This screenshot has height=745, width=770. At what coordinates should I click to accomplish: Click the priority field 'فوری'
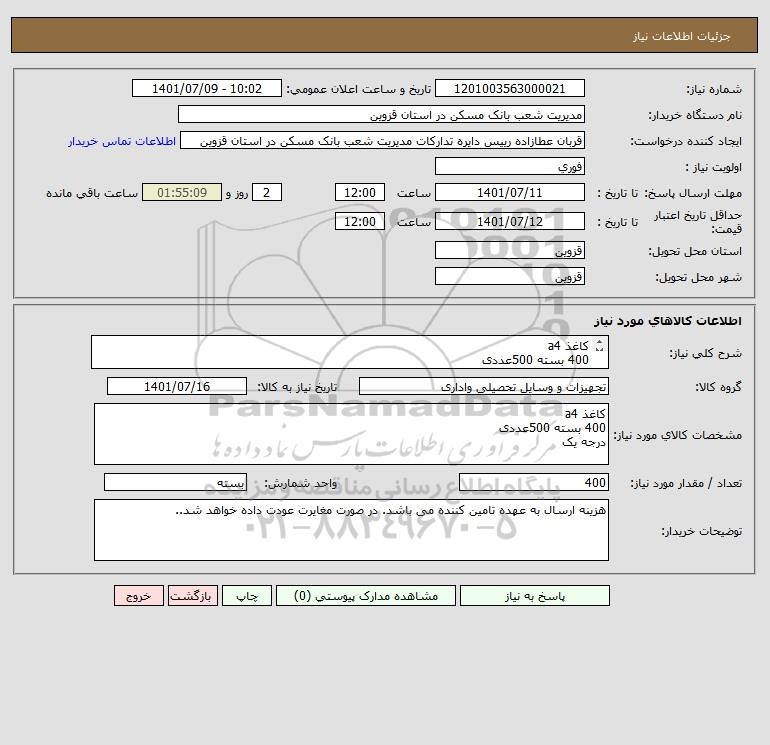pos(510,166)
